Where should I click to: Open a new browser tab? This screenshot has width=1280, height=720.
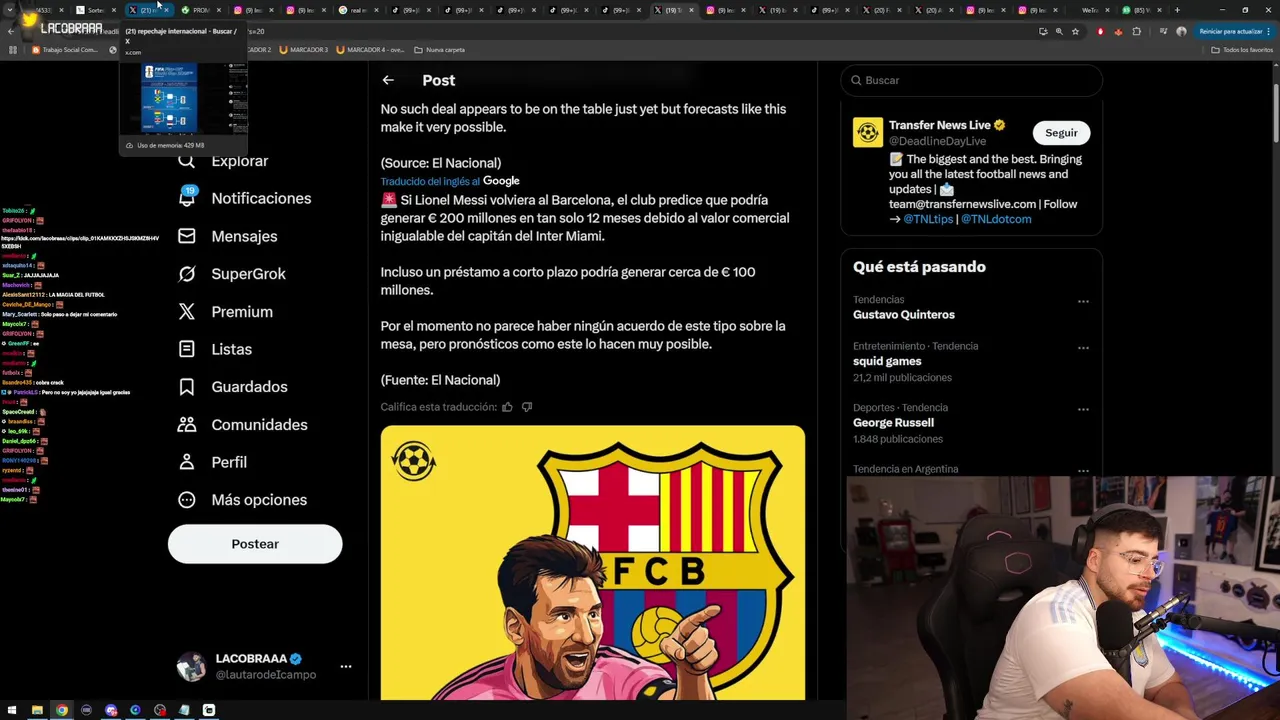pyautogui.click(x=1177, y=10)
